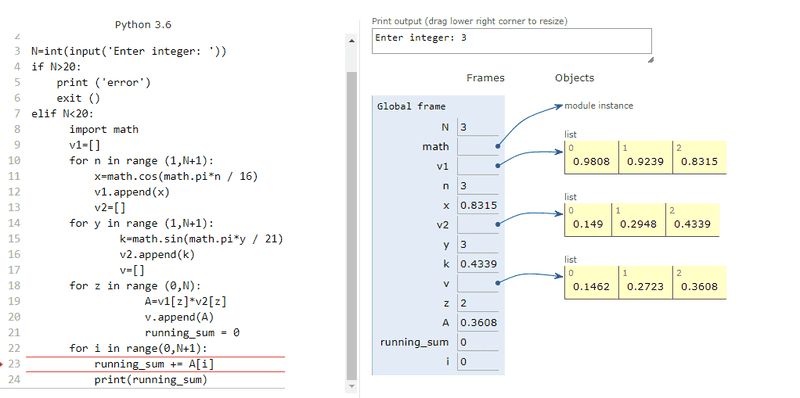
Task: Click the 'if N>20:' code line
Action: tap(56, 67)
